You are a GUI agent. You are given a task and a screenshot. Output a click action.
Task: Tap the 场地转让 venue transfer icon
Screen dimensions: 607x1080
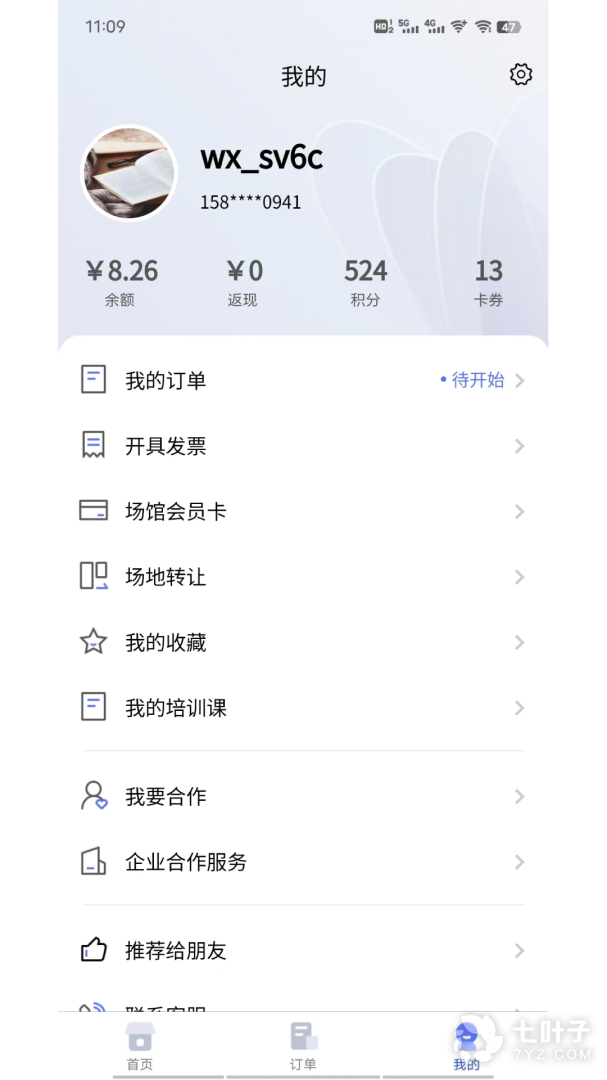pyautogui.click(x=93, y=577)
